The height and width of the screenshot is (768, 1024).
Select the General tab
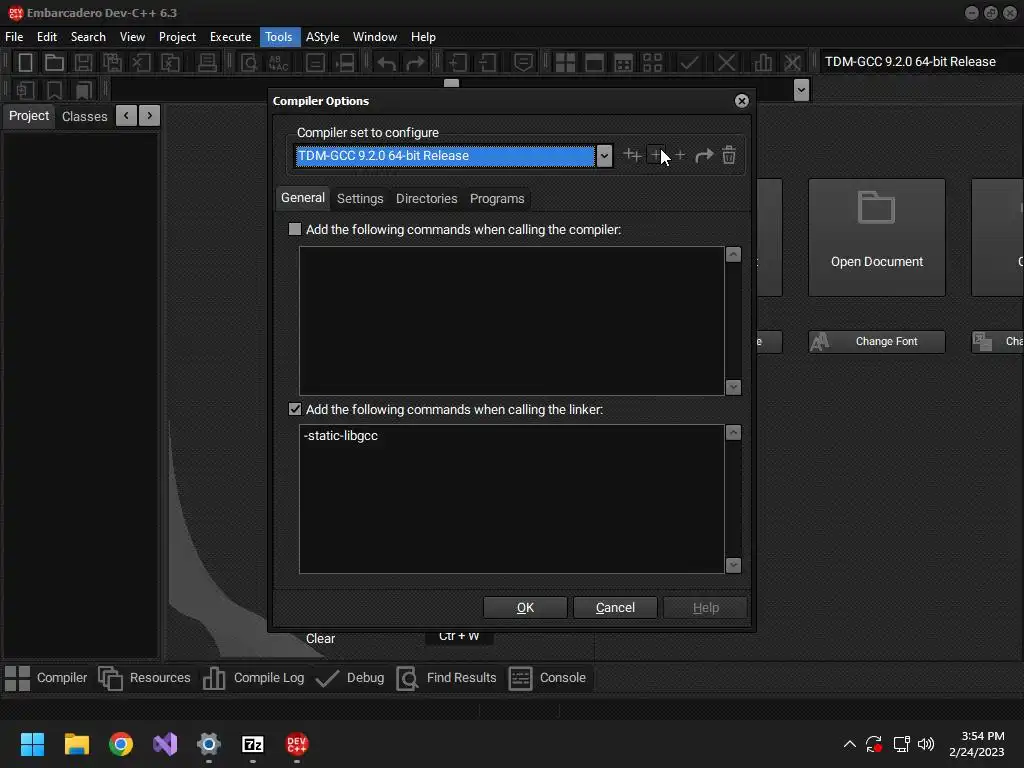coord(302,198)
